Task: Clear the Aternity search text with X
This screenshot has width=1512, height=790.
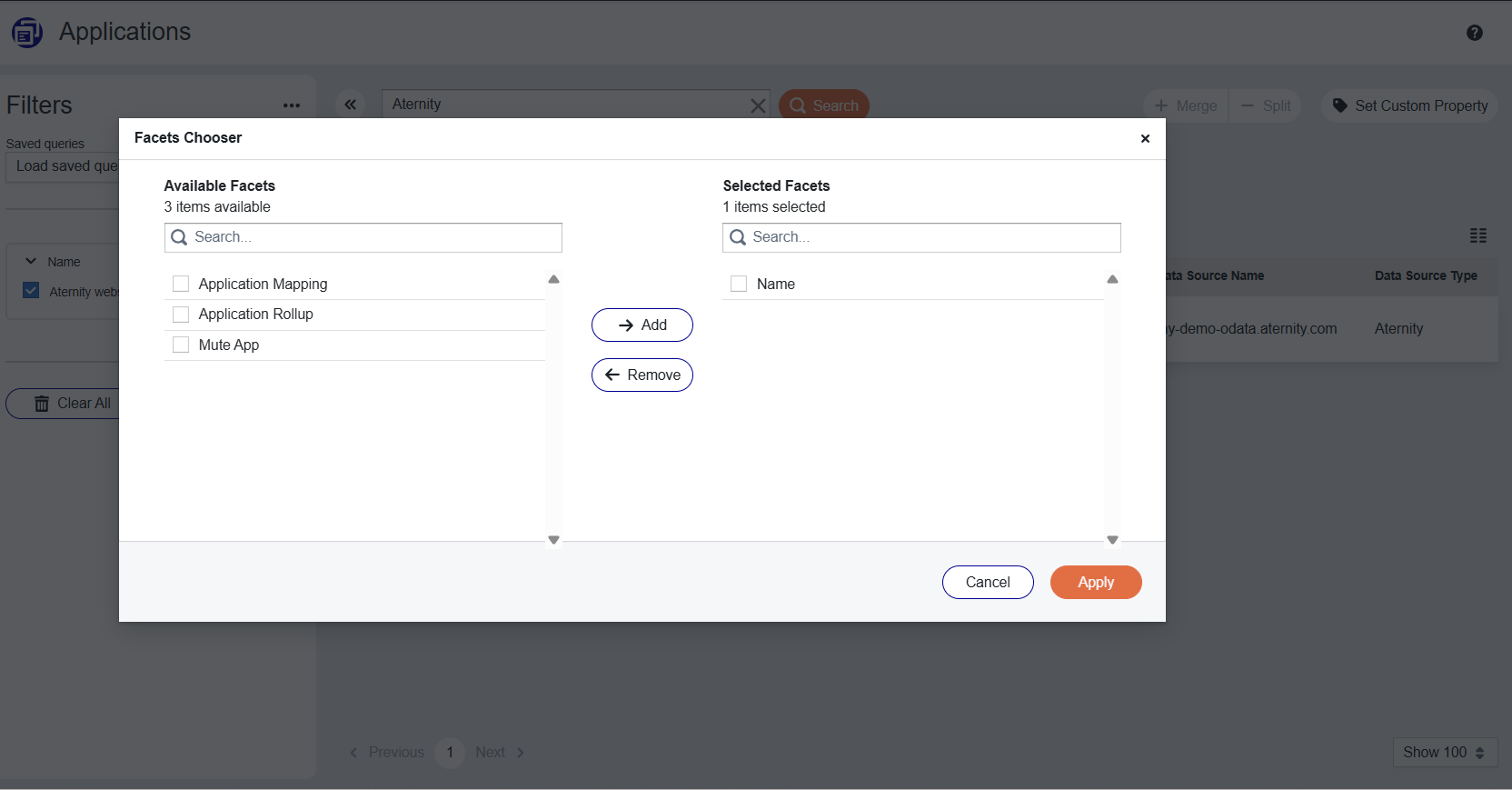Action: point(757,105)
